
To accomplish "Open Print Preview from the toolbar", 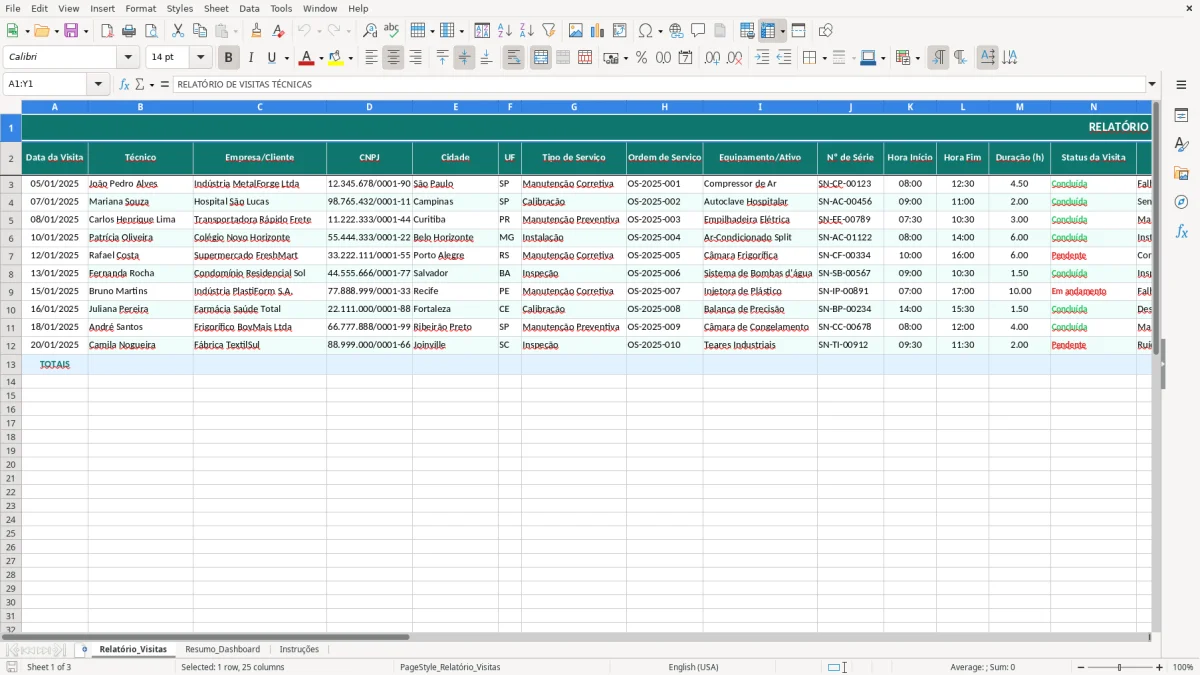I will (151, 31).
